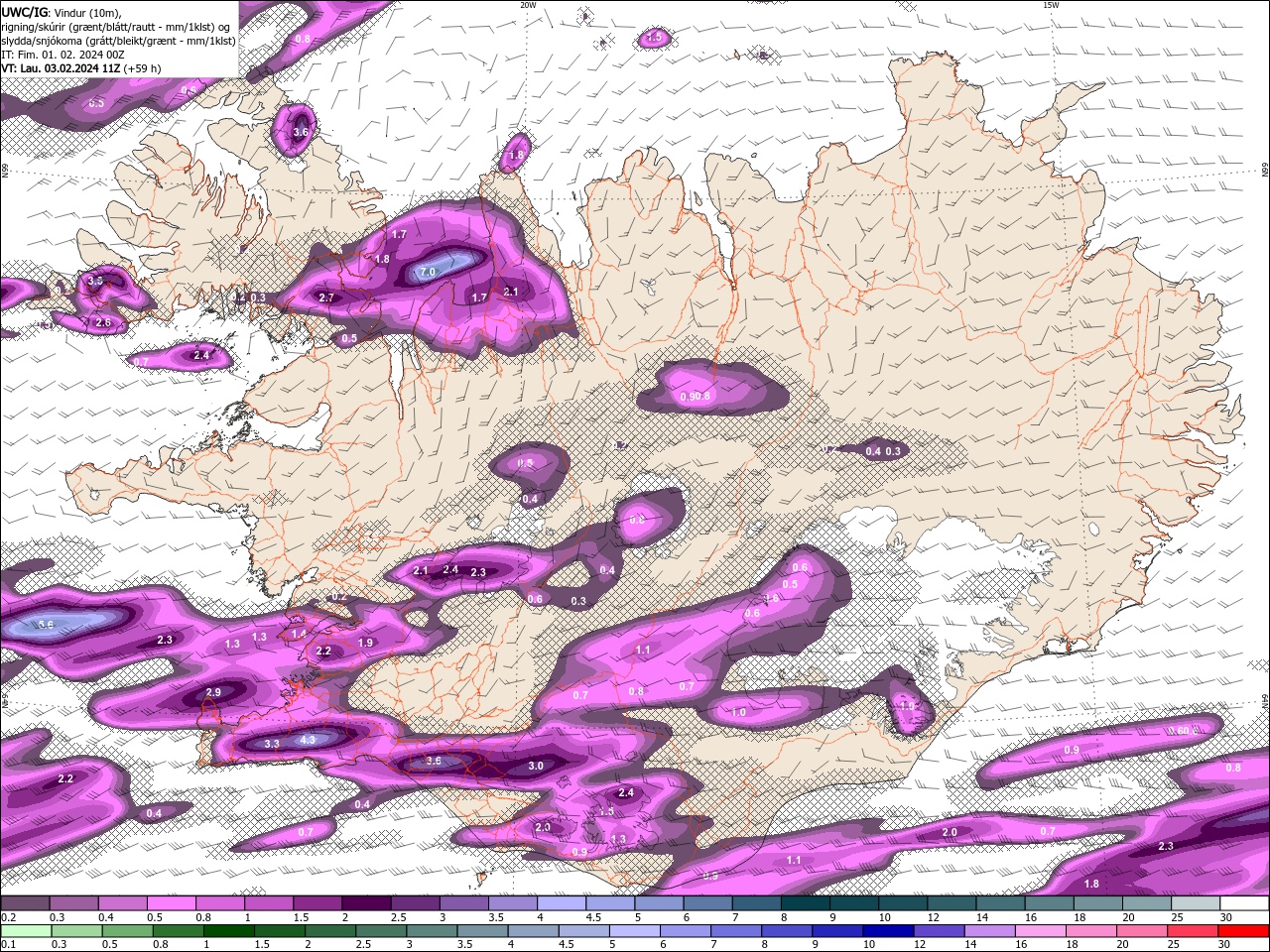The height and width of the screenshot is (952, 1270).
Task: Click the "1.4" precipitation value label
Action: [299, 634]
